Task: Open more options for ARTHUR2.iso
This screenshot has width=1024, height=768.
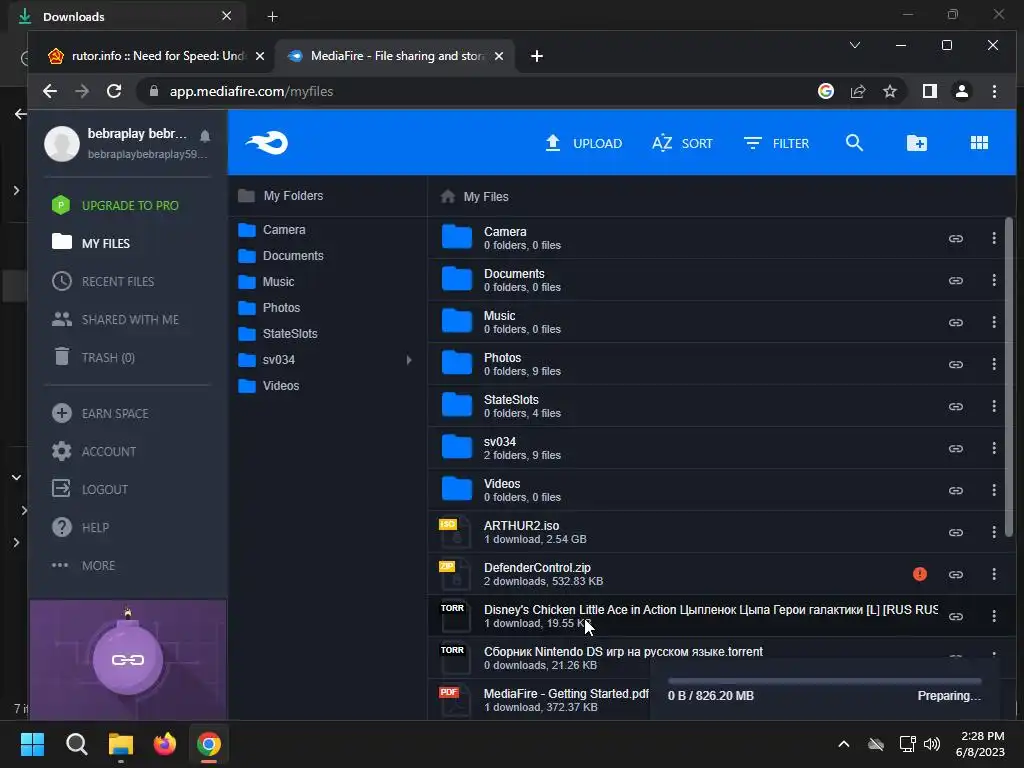Action: pyautogui.click(x=994, y=532)
